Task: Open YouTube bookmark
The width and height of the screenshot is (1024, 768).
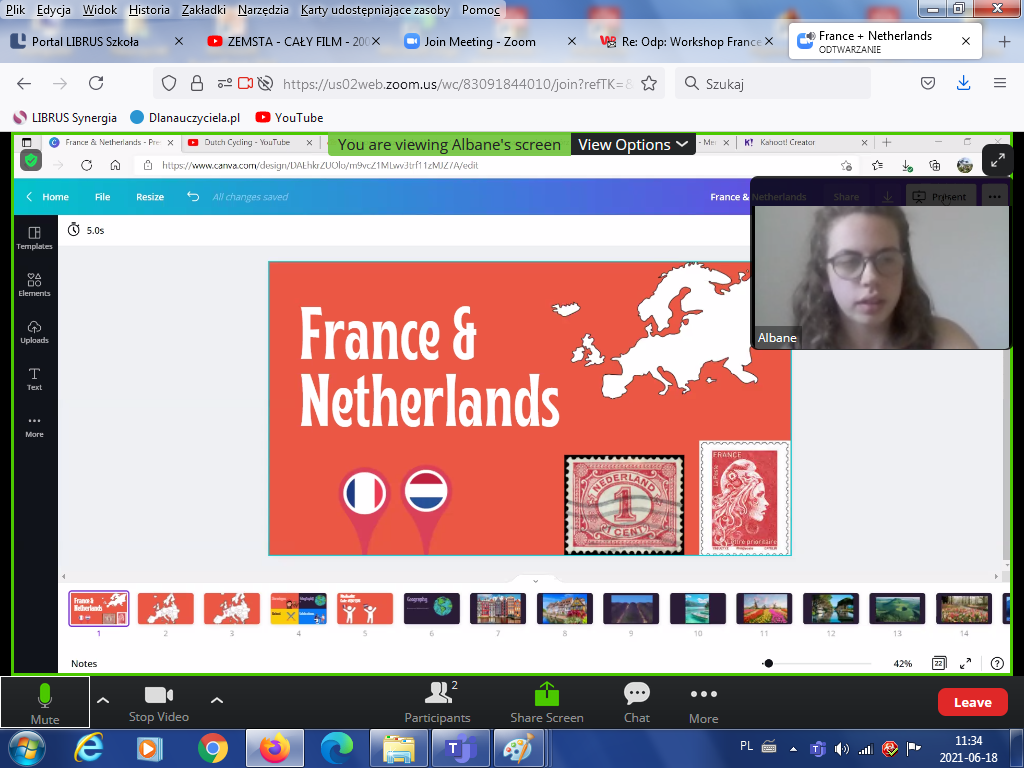Action: (x=289, y=118)
